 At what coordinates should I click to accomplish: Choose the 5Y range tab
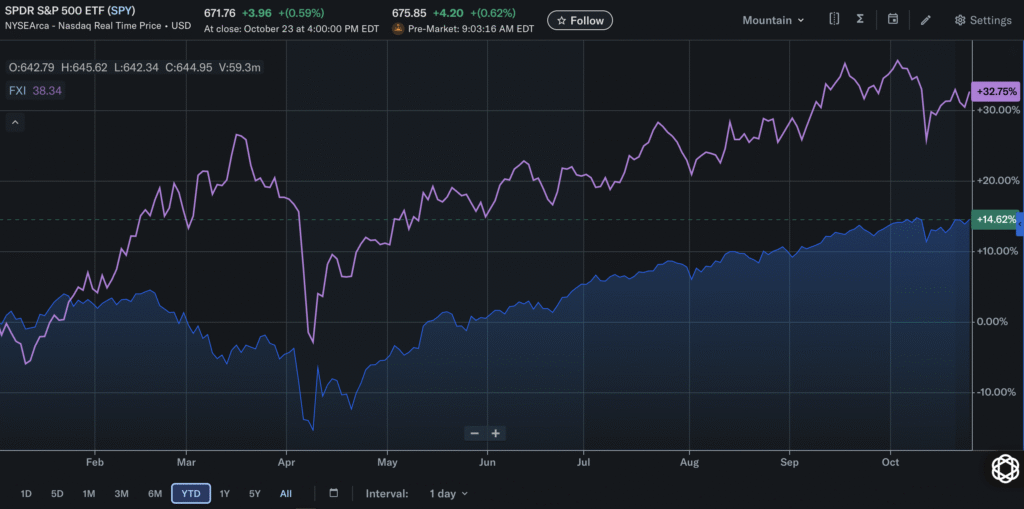click(x=255, y=493)
